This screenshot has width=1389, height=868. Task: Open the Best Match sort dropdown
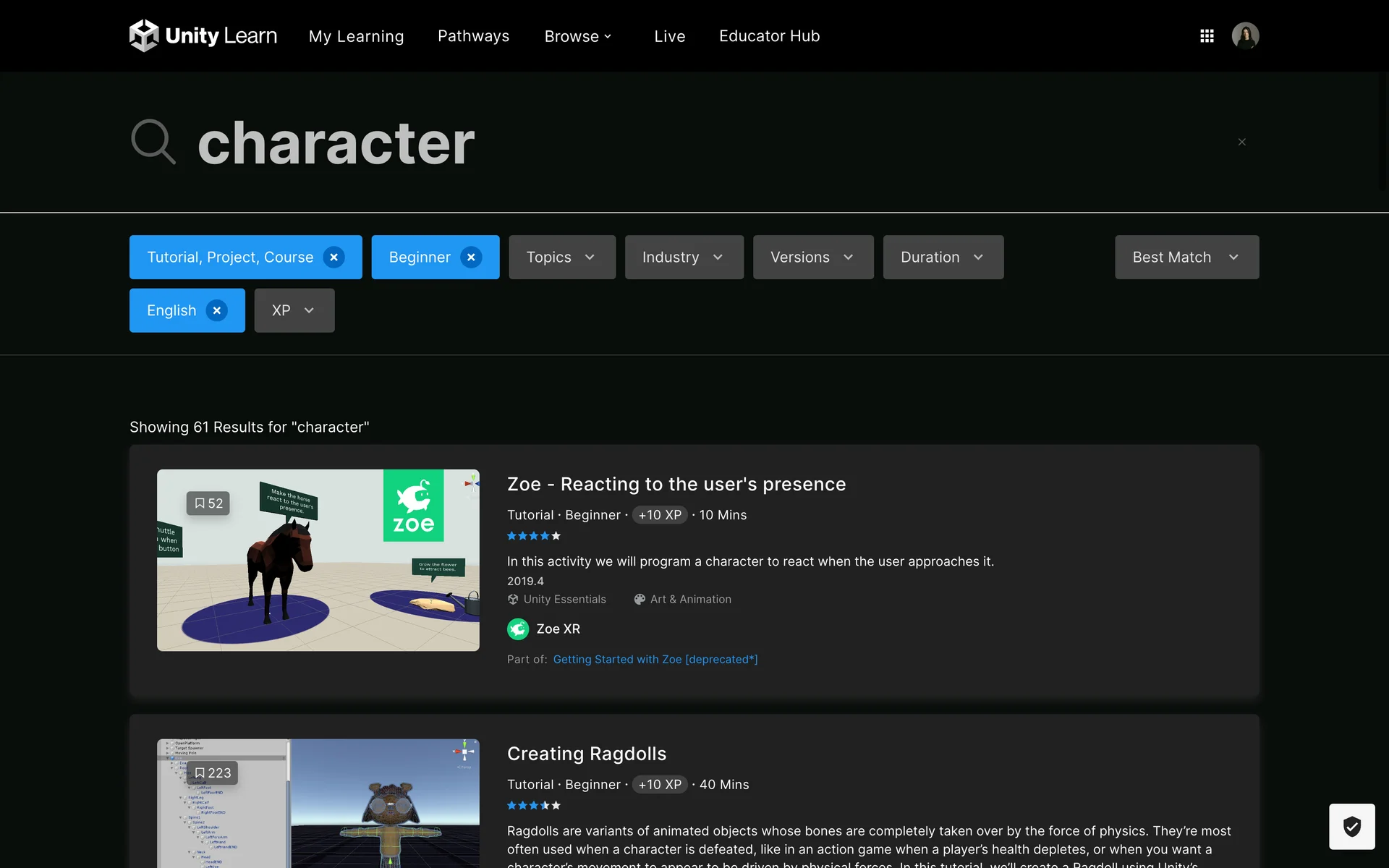click(x=1186, y=258)
